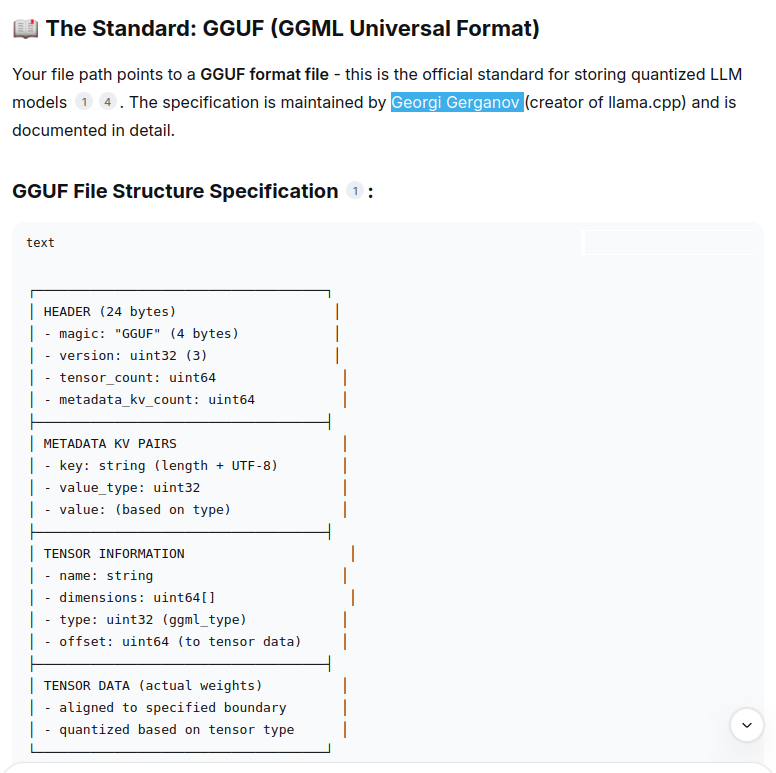Click the "HEADER (24 bytes)" code line
776x773 pixels.
(x=110, y=312)
